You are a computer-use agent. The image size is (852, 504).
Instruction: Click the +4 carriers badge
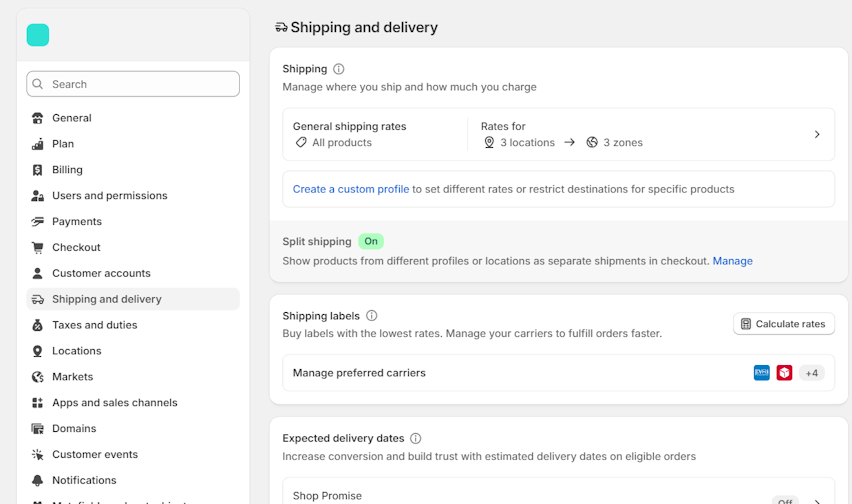click(812, 373)
